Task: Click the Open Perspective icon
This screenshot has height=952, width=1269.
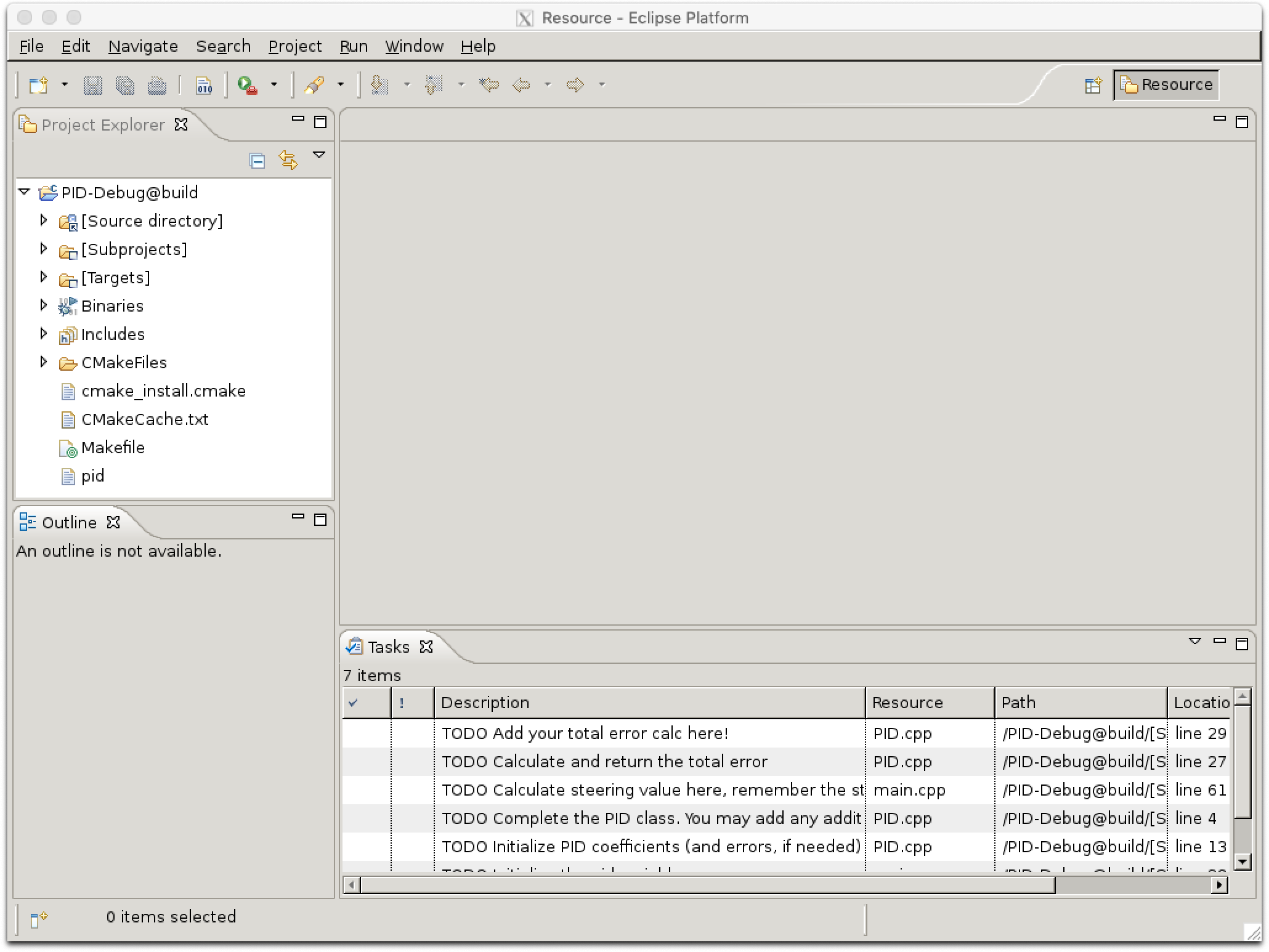Action: click(1093, 85)
